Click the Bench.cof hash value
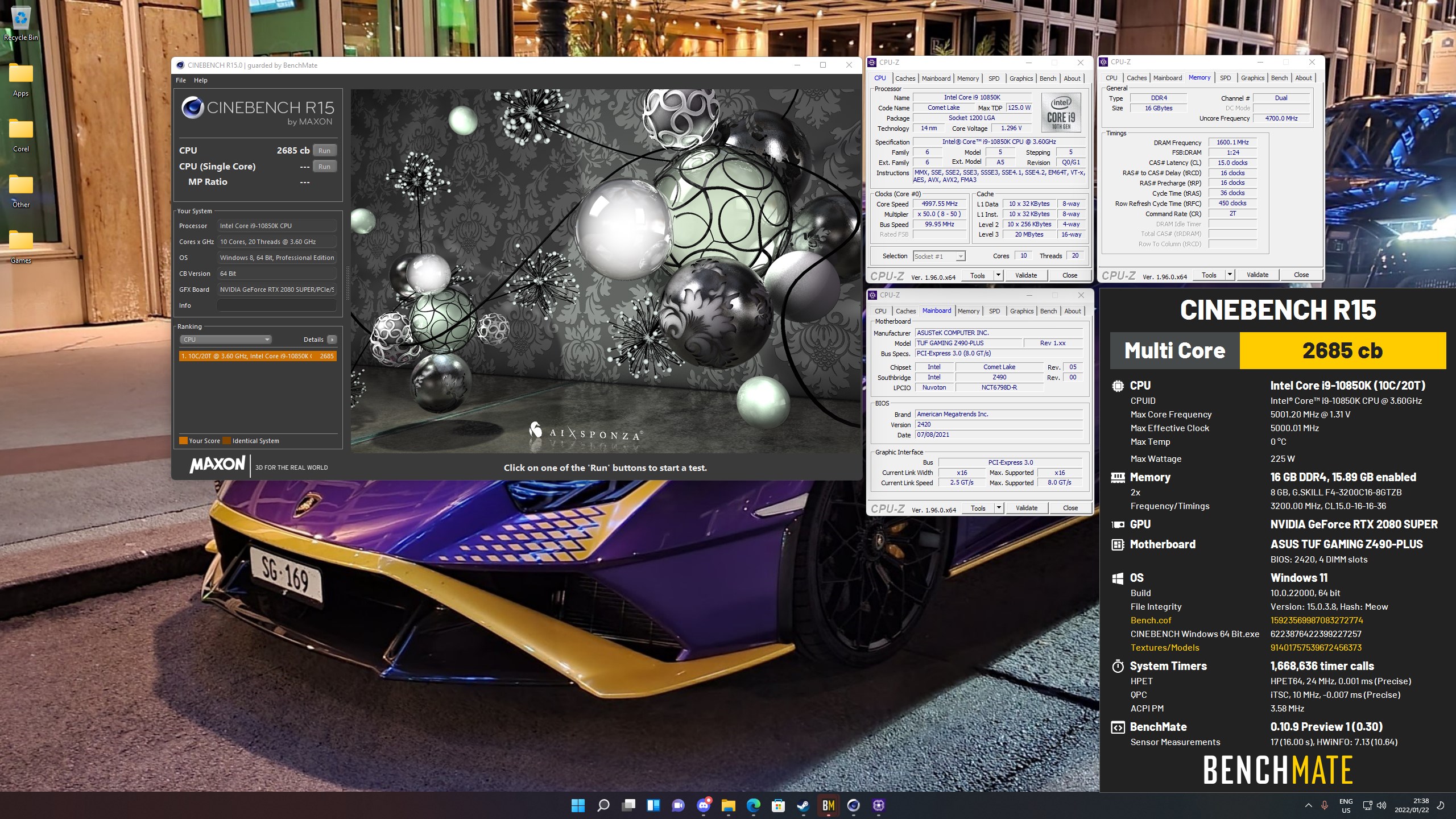The height and width of the screenshot is (819, 1456). (x=1317, y=621)
